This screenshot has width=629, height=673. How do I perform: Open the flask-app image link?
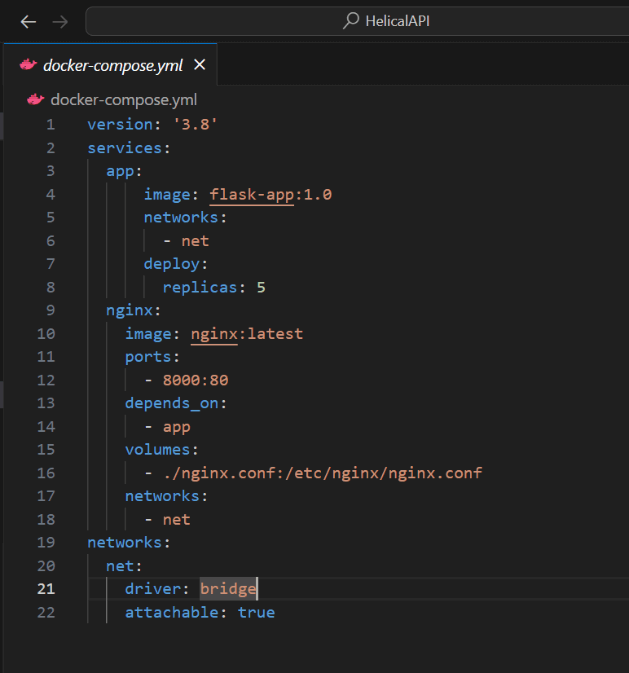(252, 194)
